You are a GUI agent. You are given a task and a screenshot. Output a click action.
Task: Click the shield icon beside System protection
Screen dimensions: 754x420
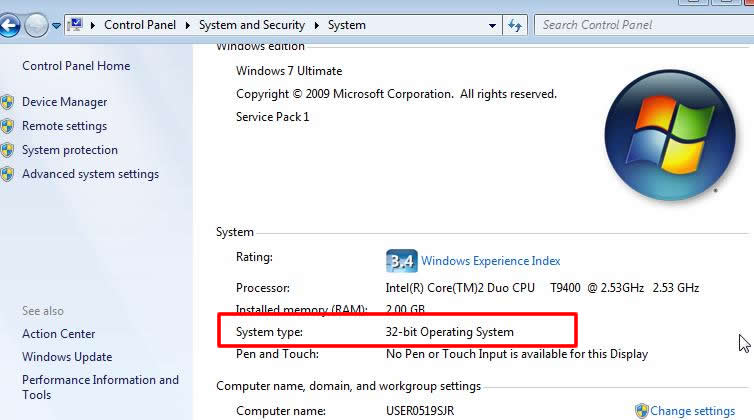(x=7, y=150)
